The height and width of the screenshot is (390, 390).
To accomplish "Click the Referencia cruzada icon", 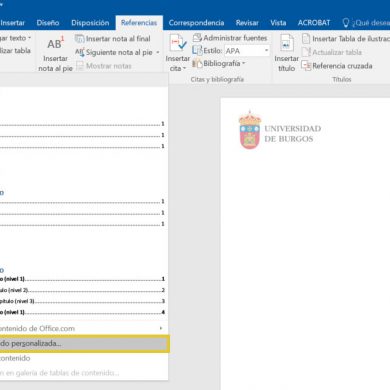I will (x=306, y=66).
